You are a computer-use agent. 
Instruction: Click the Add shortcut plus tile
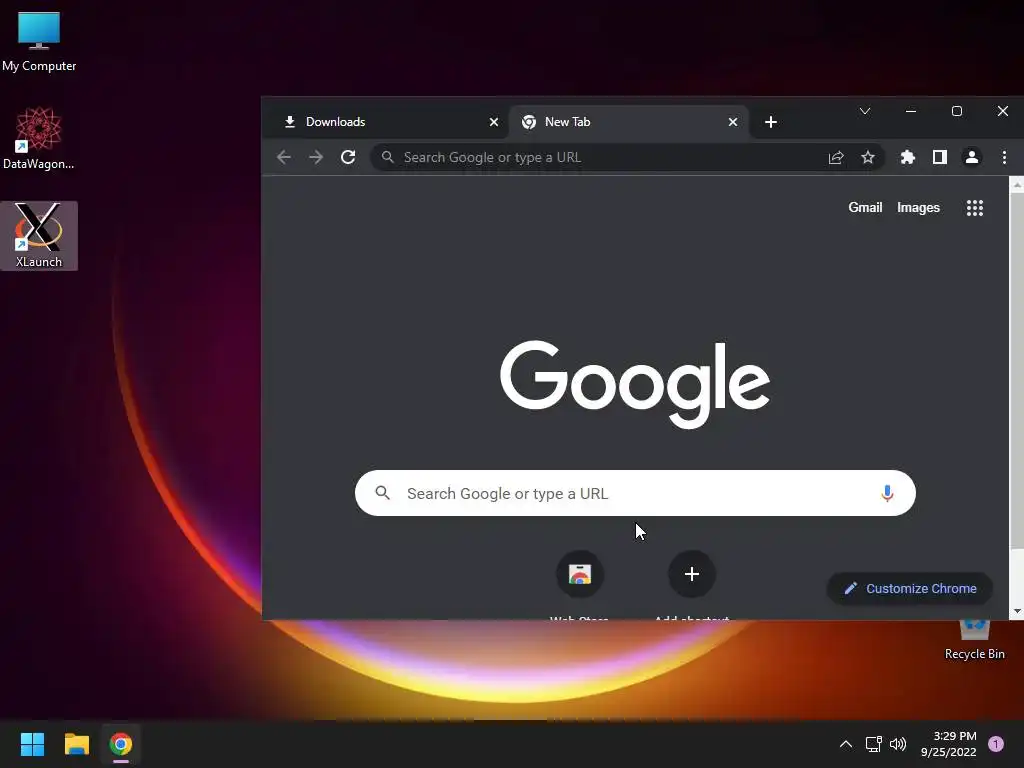pyautogui.click(x=692, y=575)
